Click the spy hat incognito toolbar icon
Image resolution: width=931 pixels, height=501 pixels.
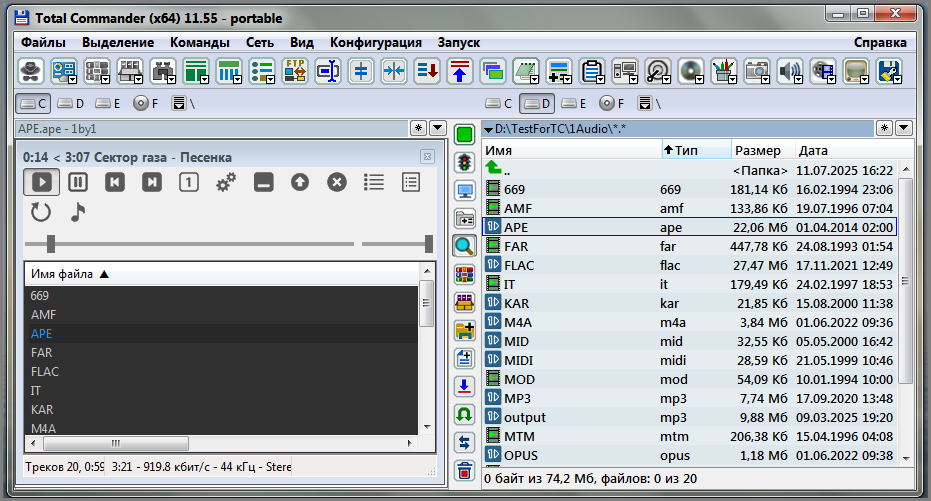coord(31,72)
